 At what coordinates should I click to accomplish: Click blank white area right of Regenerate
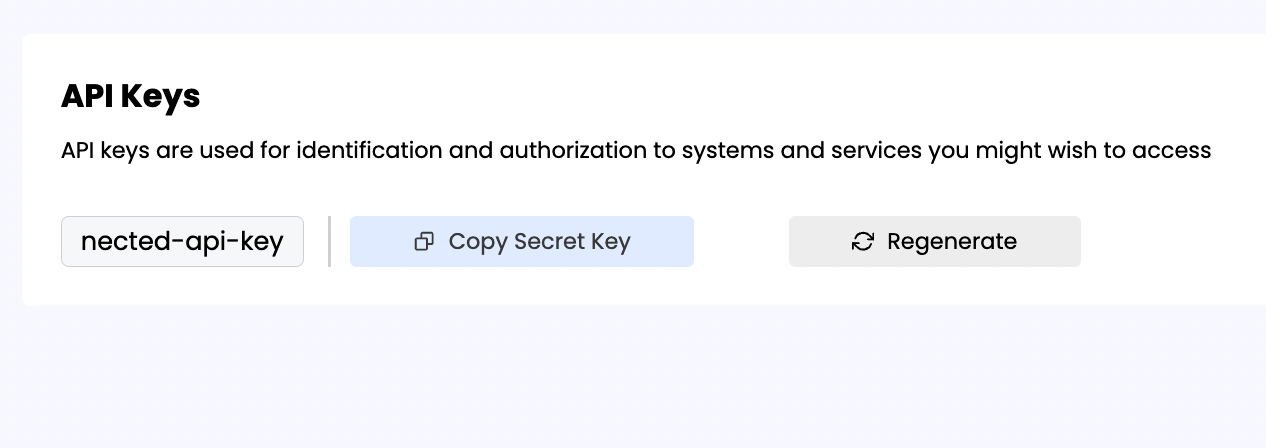(x=1170, y=242)
